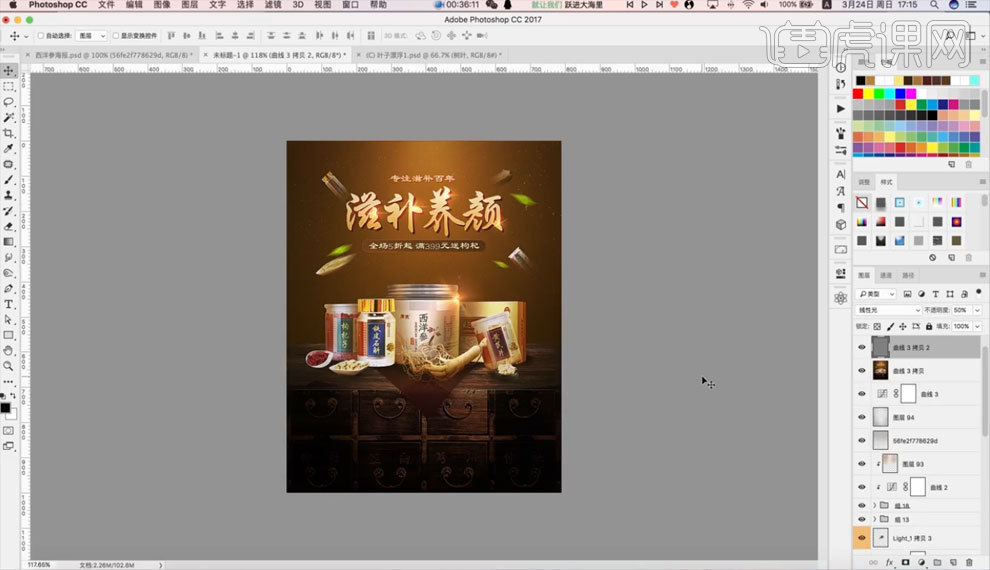Image resolution: width=990 pixels, height=570 pixels.
Task: Click the Character panel icon in the dock
Action: (840, 174)
